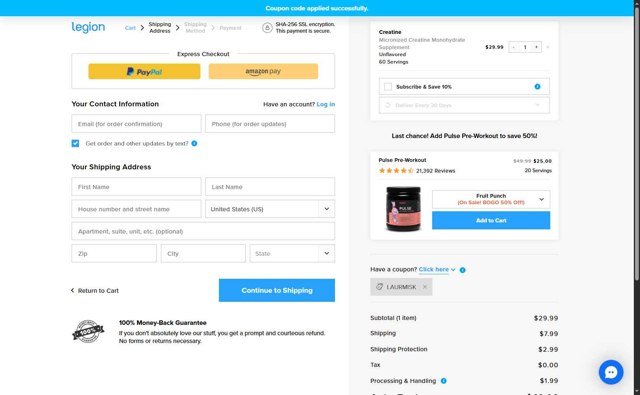This screenshot has width=640, height=395.
Task: Click the House number and street field
Action: point(136,209)
